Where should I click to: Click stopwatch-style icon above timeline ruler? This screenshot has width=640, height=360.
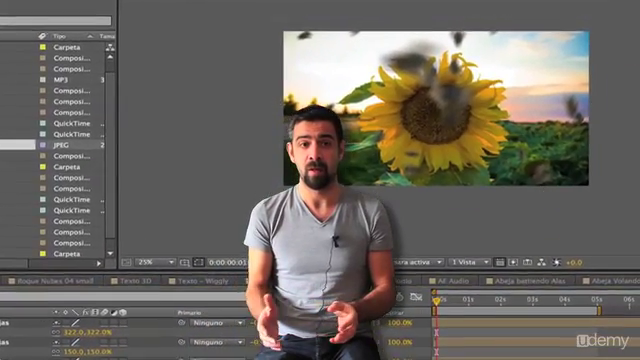point(400,298)
